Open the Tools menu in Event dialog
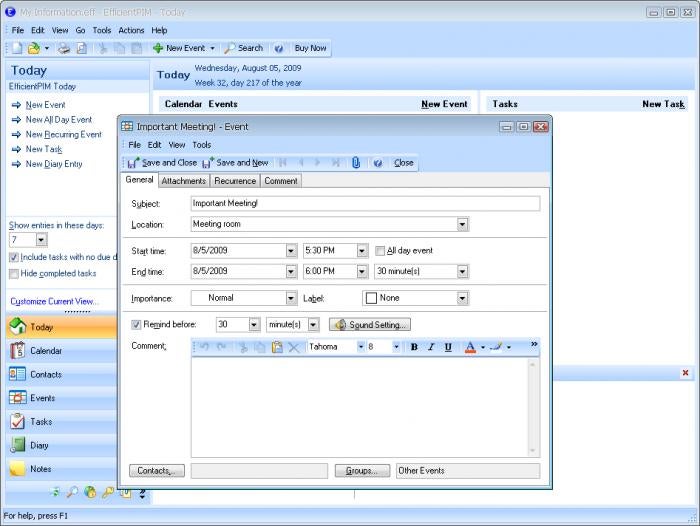Screen dimensions: 700x526 pyautogui.click(x=202, y=145)
